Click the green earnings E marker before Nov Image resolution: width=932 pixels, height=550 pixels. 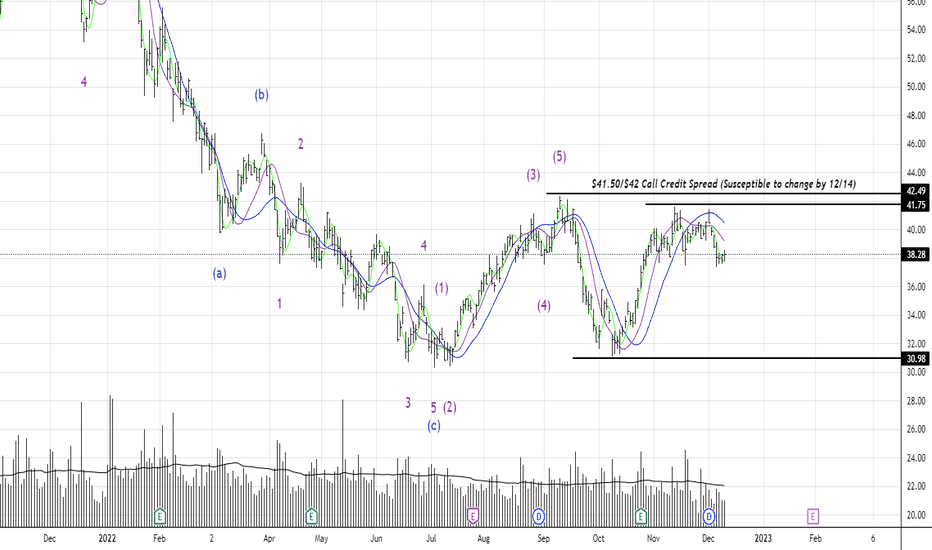(641, 516)
